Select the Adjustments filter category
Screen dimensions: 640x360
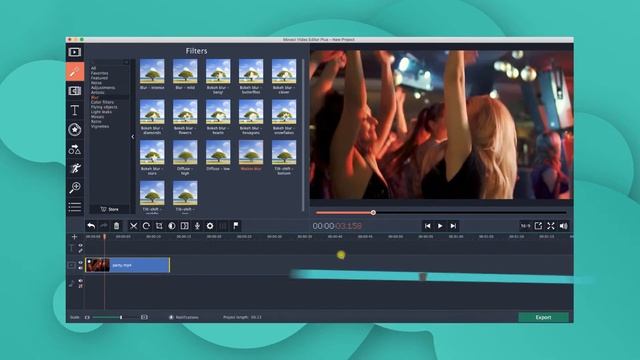tap(103, 88)
